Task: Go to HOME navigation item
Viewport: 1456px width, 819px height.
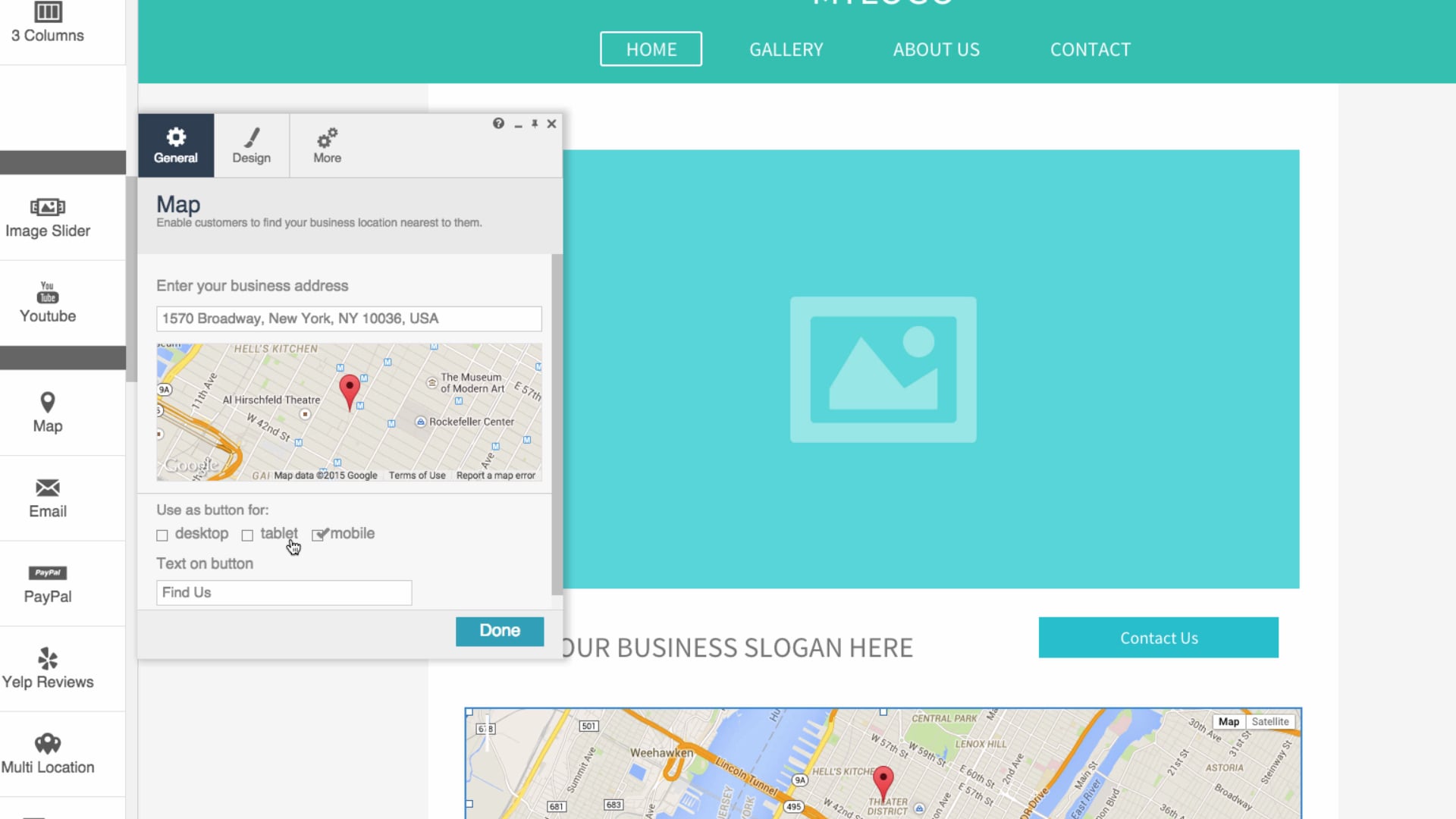Action: click(651, 49)
